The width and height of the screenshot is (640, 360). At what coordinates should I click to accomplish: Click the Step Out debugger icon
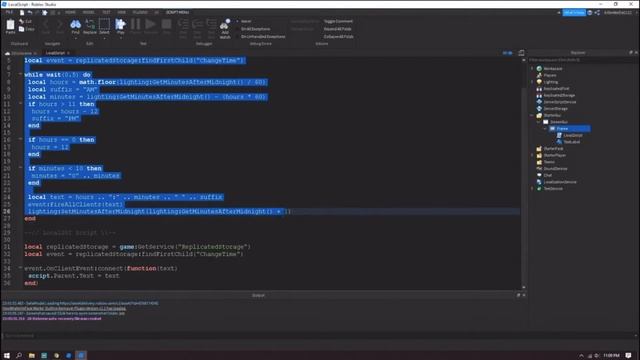tap(211, 24)
